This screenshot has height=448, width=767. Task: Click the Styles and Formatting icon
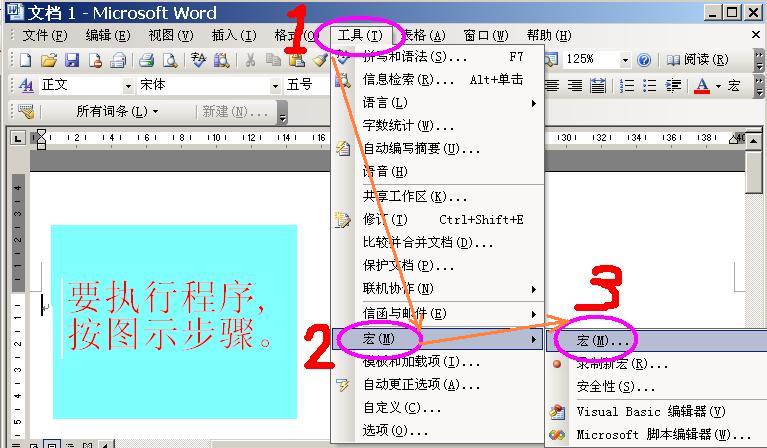coord(26,86)
